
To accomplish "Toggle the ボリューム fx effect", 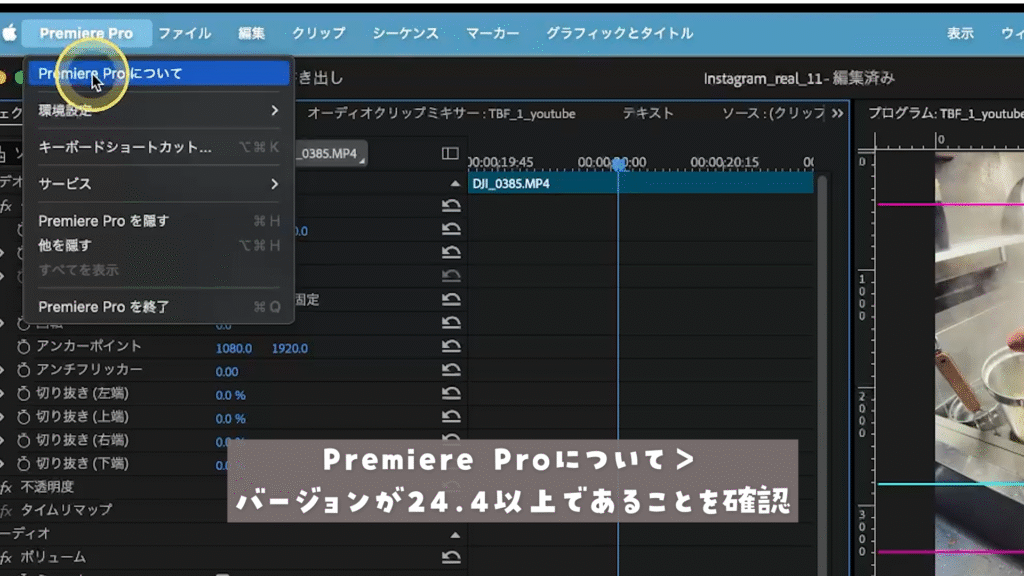I will click(7, 558).
